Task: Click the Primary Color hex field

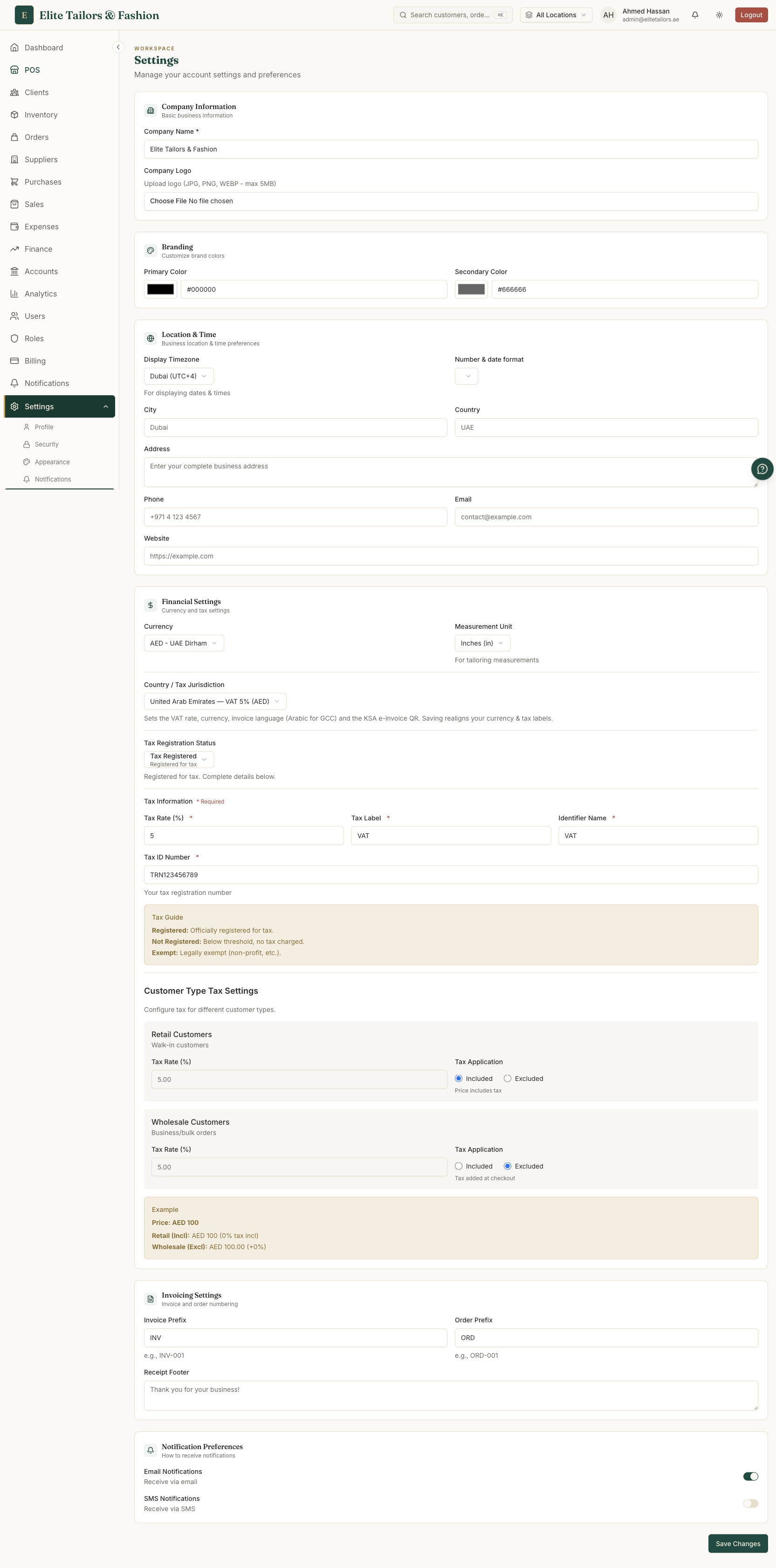Action: [x=314, y=290]
